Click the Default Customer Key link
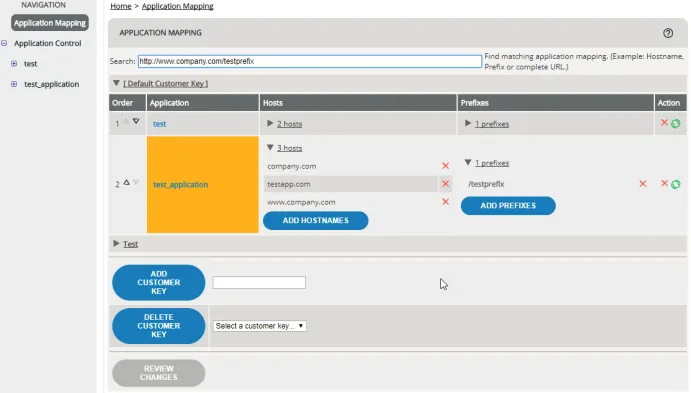 pyautogui.click(x=166, y=83)
